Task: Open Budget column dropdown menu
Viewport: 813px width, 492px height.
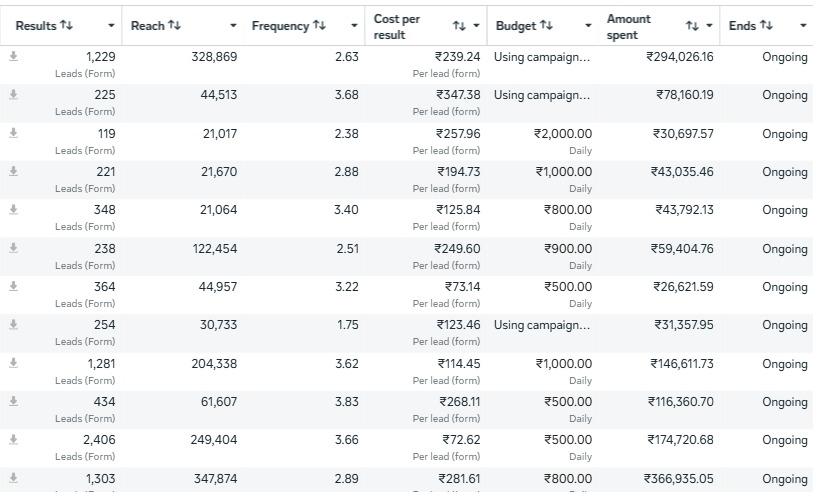Action: 588,25
